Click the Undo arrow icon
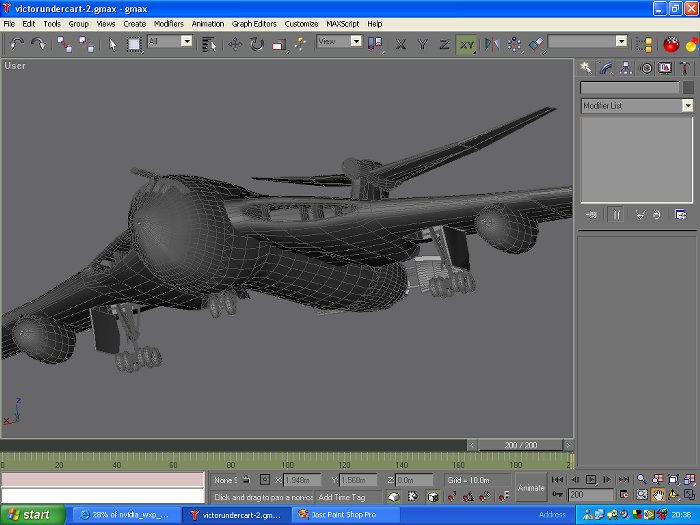The width and height of the screenshot is (700, 525). tap(17, 44)
